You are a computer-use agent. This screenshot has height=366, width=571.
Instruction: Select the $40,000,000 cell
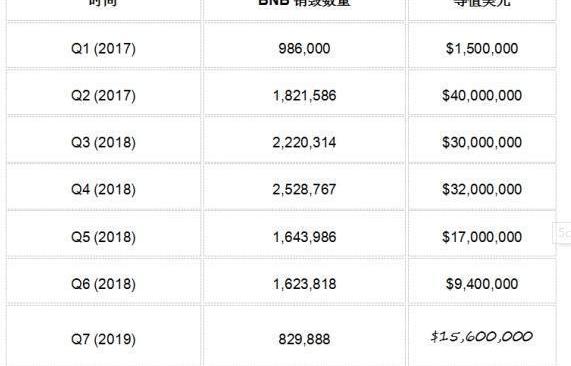482,95
